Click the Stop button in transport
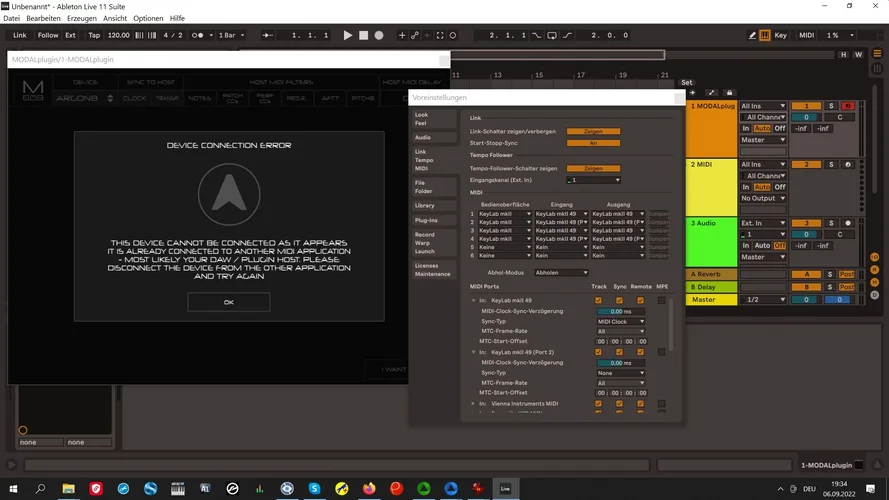The height and width of the screenshot is (500, 889). tap(363, 35)
